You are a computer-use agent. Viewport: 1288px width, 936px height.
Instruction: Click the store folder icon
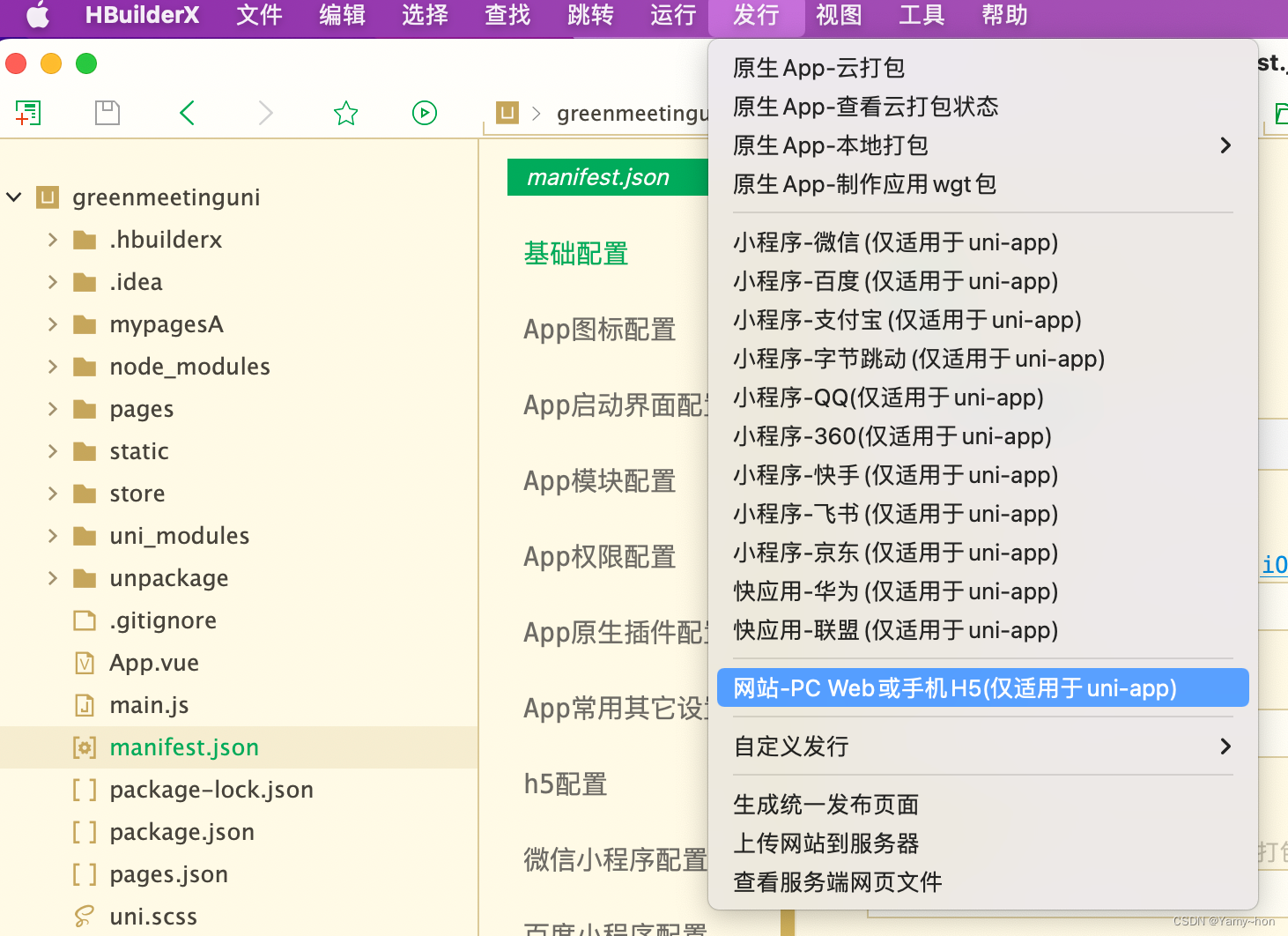point(85,494)
